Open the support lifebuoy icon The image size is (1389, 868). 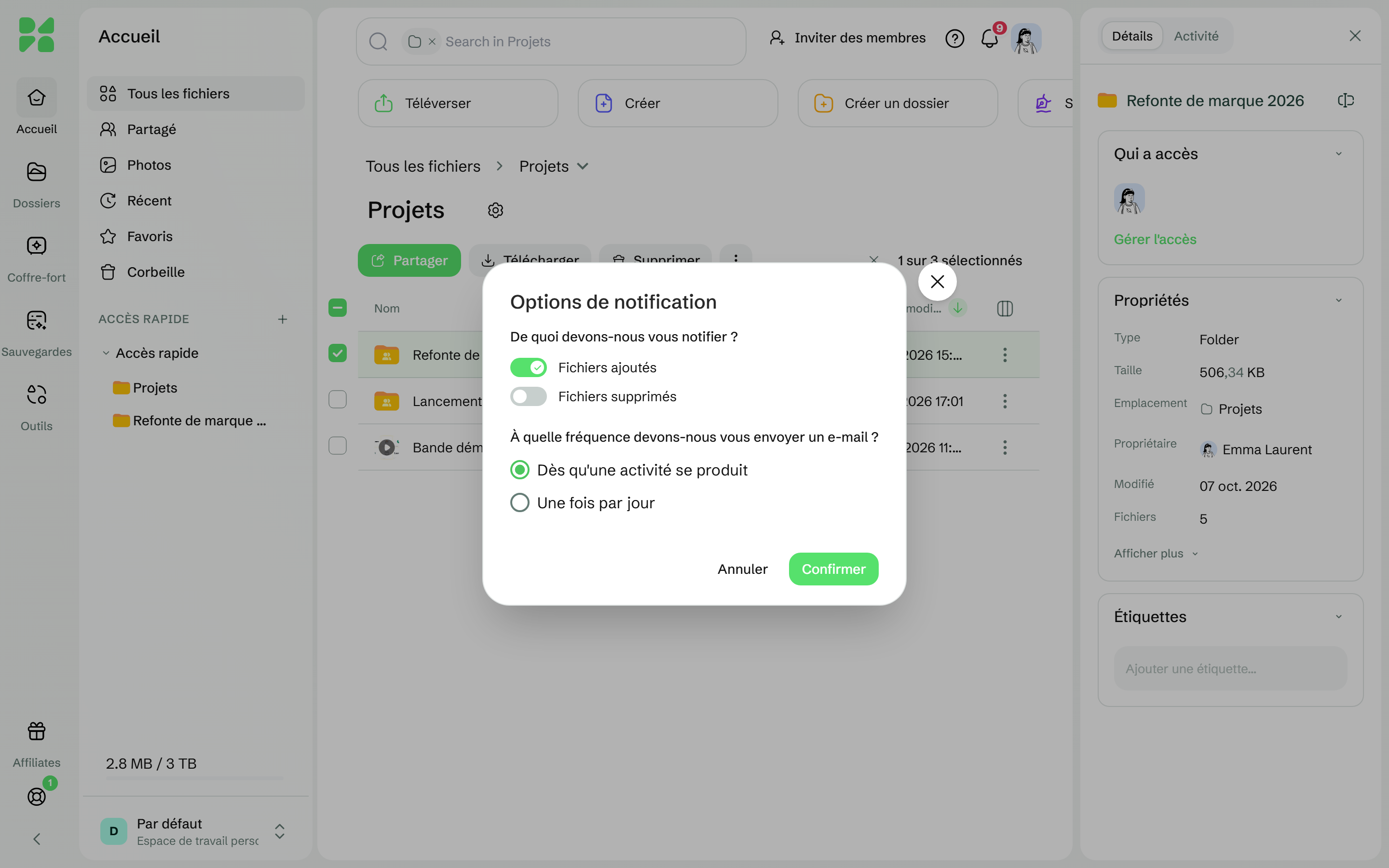pyautogui.click(x=36, y=796)
